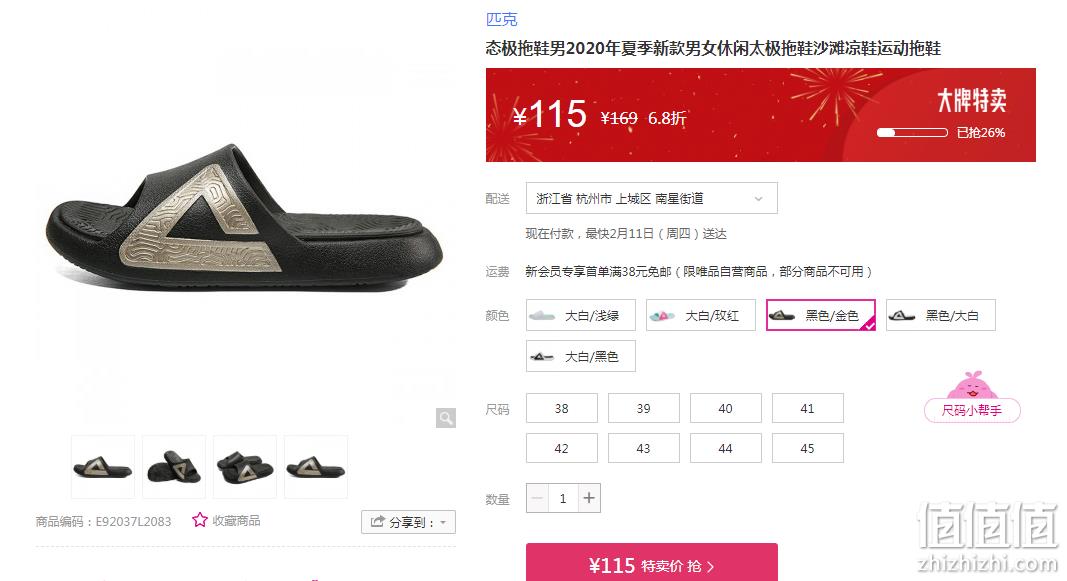Image resolution: width=1067 pixels, height=581 pixels.
Task: Decrease quantity with the minus button
Action: click(x=537, y=499)
